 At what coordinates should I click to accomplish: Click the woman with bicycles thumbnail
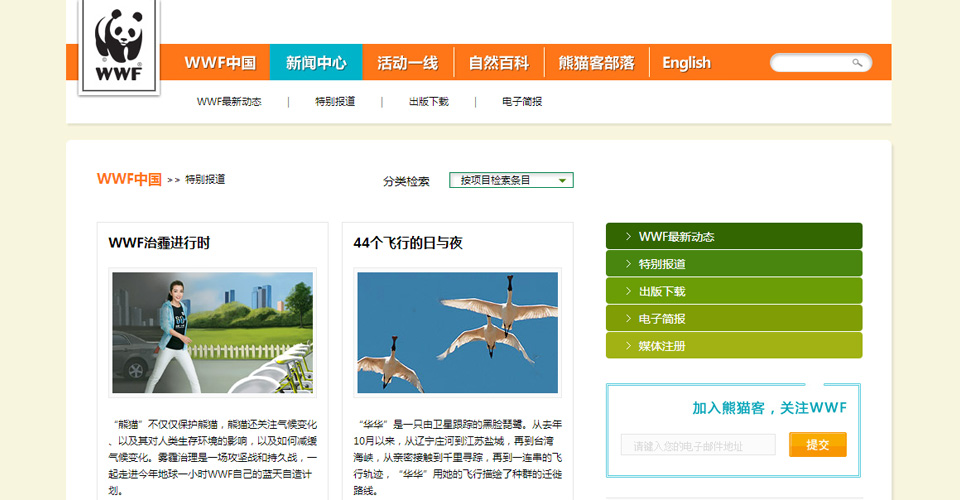coord(212,332)
